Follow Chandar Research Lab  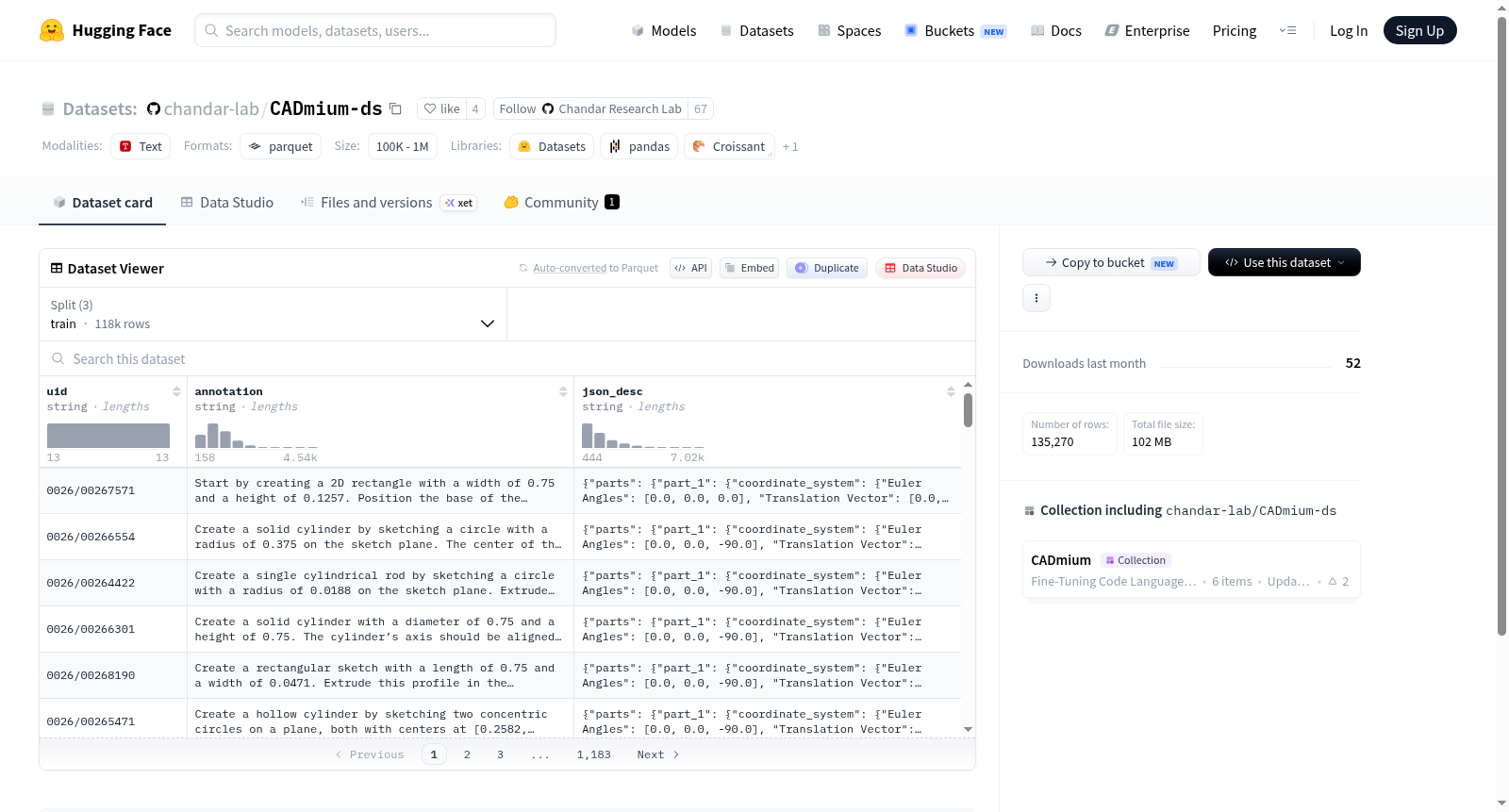(590, 108)
